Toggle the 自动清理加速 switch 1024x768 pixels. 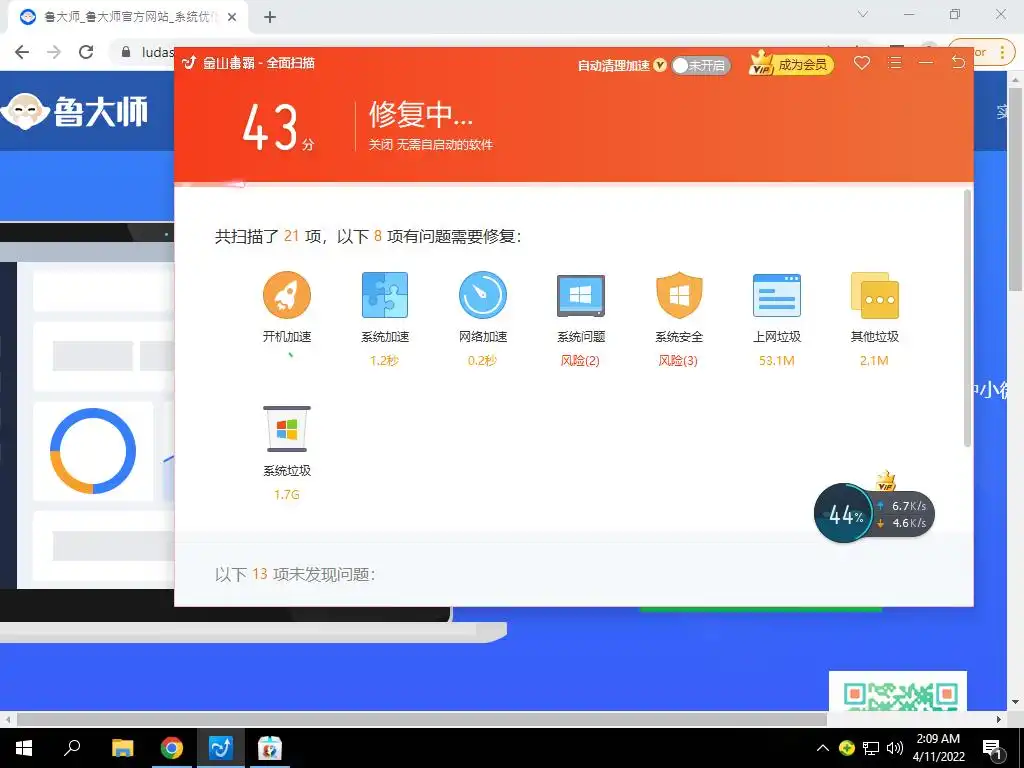(700, 65)
